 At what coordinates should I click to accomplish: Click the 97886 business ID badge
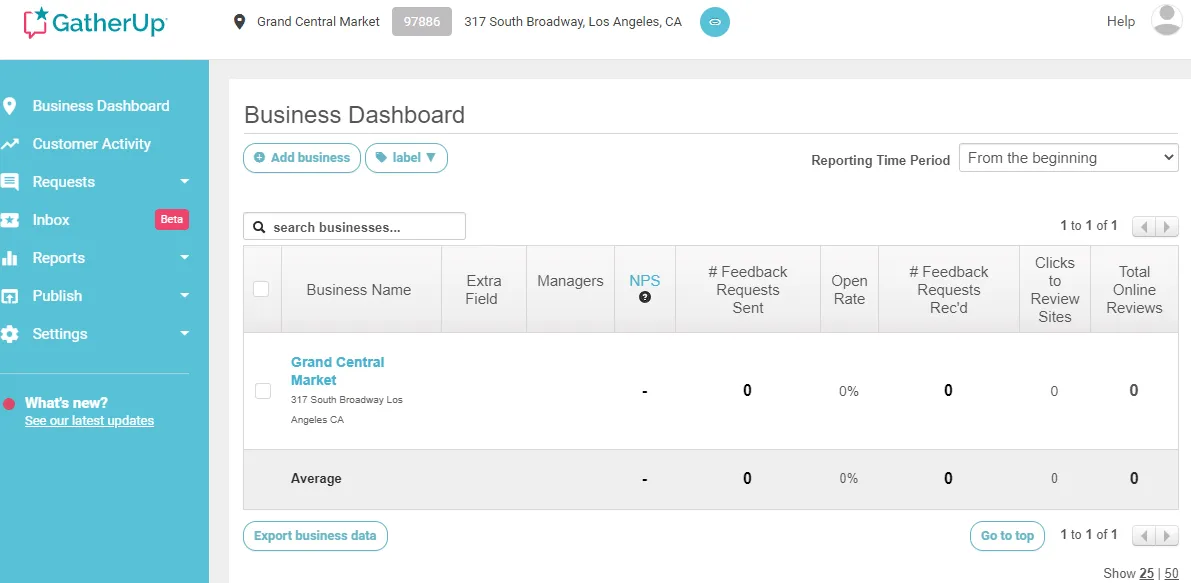(421, 22)
